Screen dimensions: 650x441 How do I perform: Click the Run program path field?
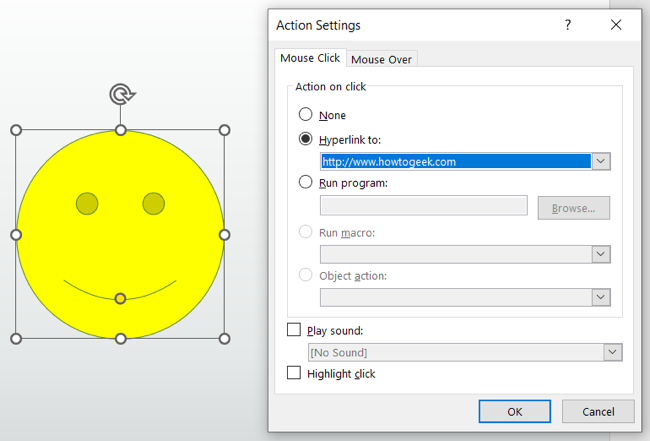pos(424,206)
